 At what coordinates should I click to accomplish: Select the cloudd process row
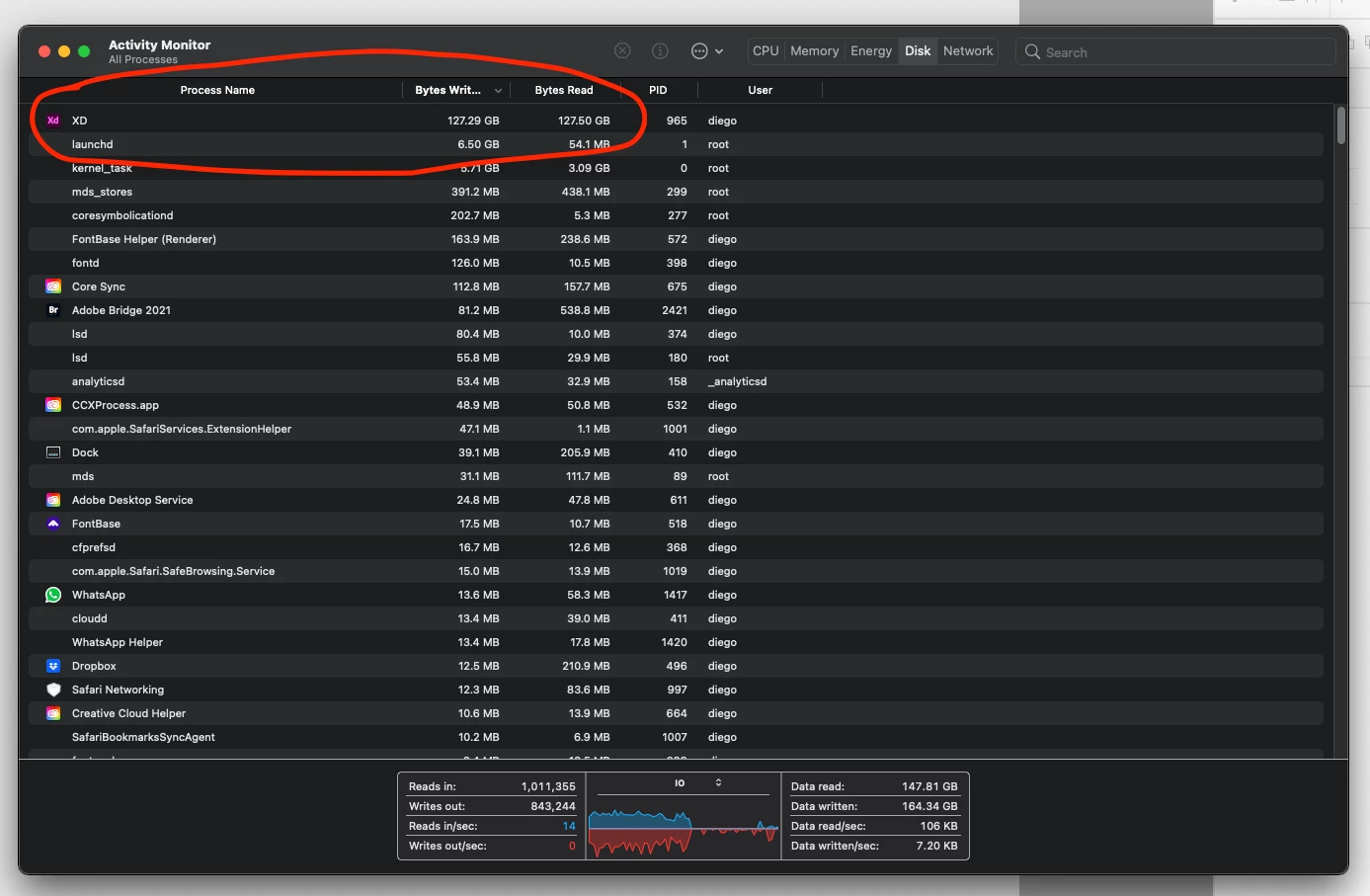[677, 618]
